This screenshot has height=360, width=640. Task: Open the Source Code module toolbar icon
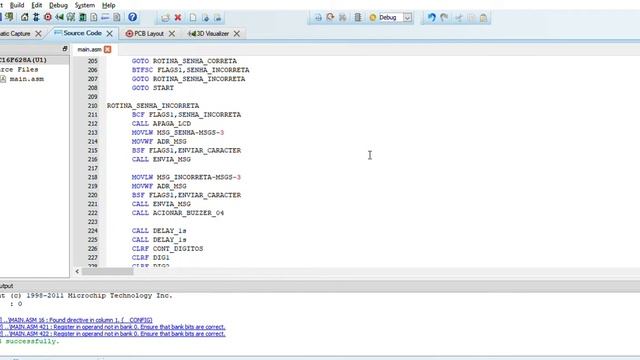105,17
